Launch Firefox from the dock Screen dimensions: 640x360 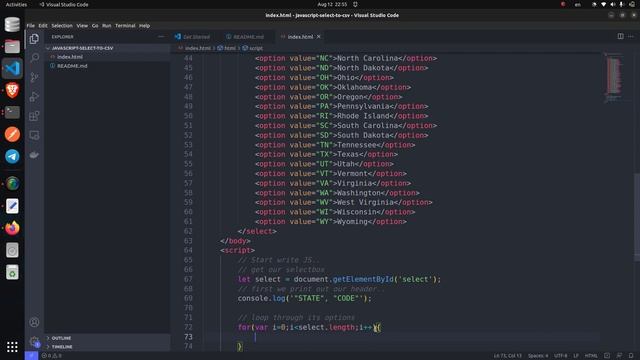pyautogui.click(x=12, y=228)
